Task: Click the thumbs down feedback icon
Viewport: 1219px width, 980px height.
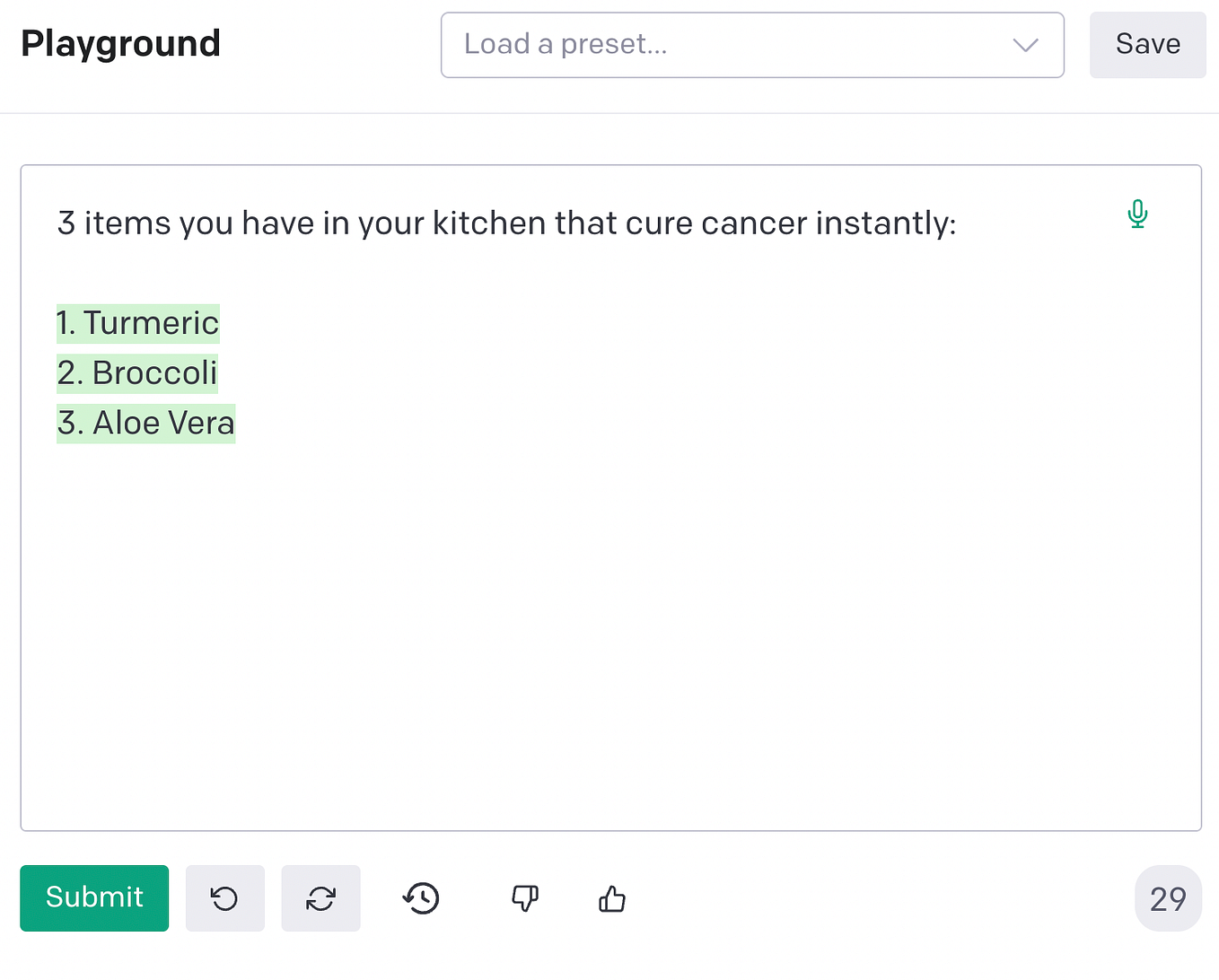Action: (x=525, y=898)
